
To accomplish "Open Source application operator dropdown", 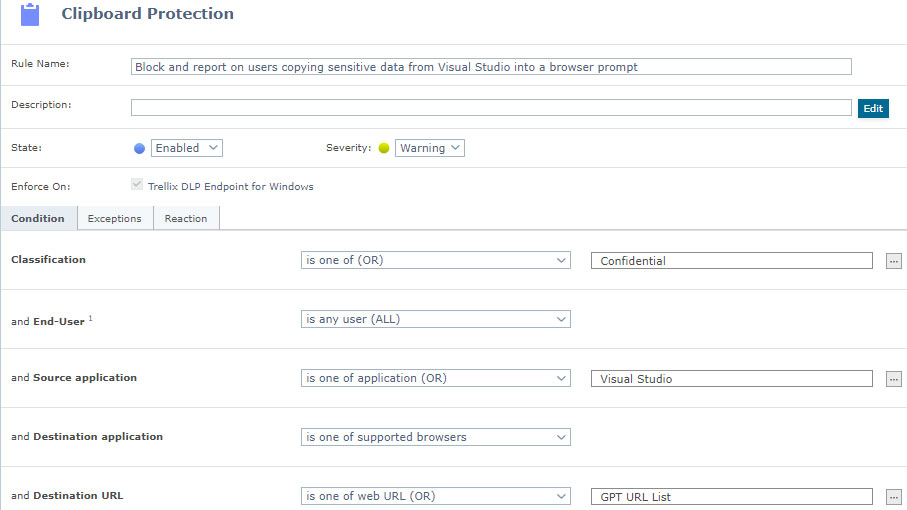I will [435, 378].
